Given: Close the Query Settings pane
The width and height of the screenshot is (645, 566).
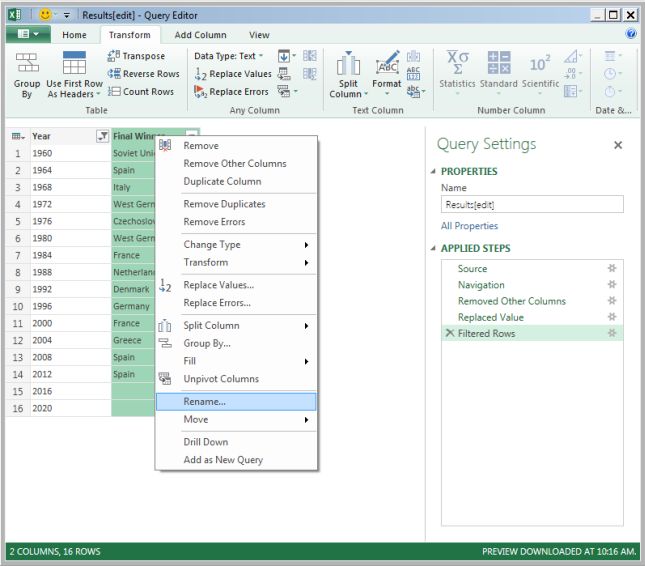Looking at the screenshot, I should pyautogui.click(x=617, y=145).
